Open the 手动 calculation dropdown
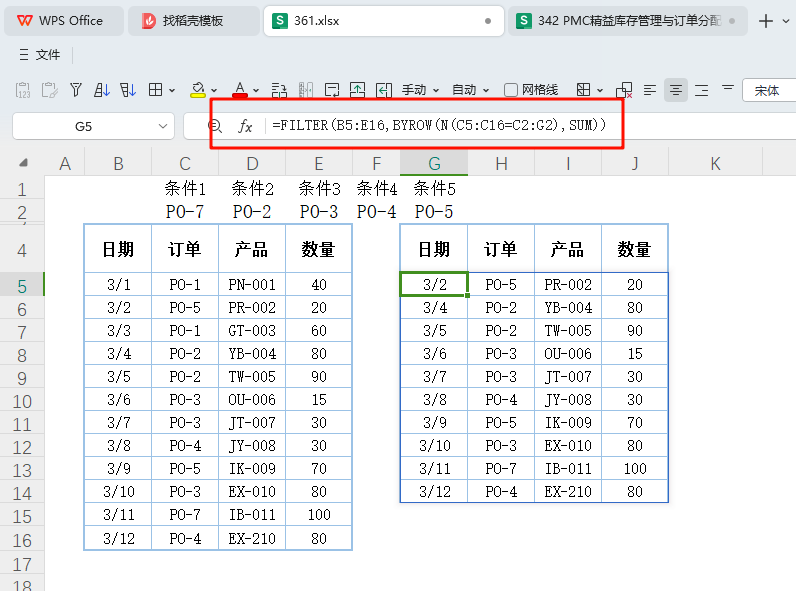 pos(420,90)
